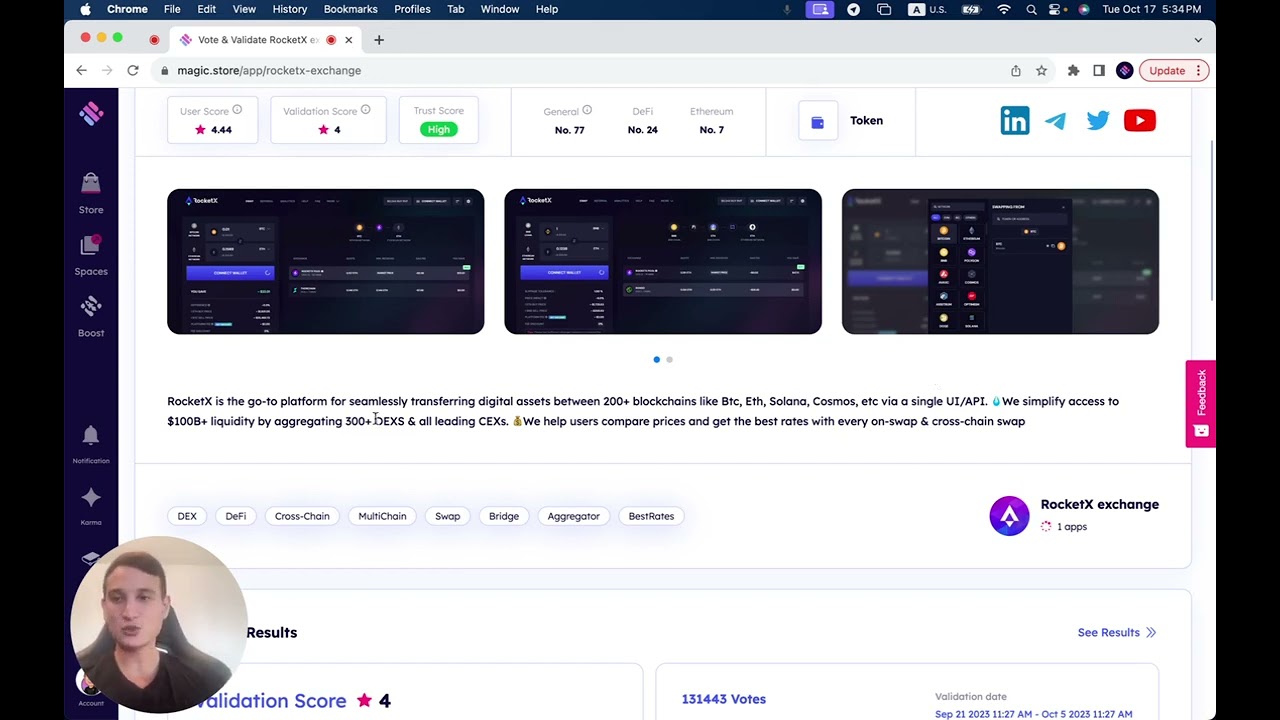Click the Chrome Update button
Screen dimensions: 1280x720
pyautogui.click(x=1173, y=70)
